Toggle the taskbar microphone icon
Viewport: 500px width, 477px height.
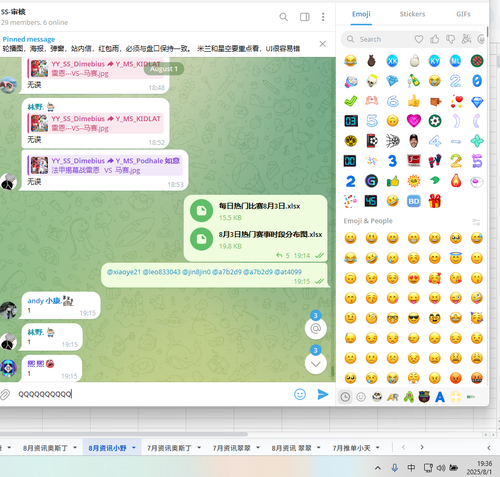click(x=395, y=468)
